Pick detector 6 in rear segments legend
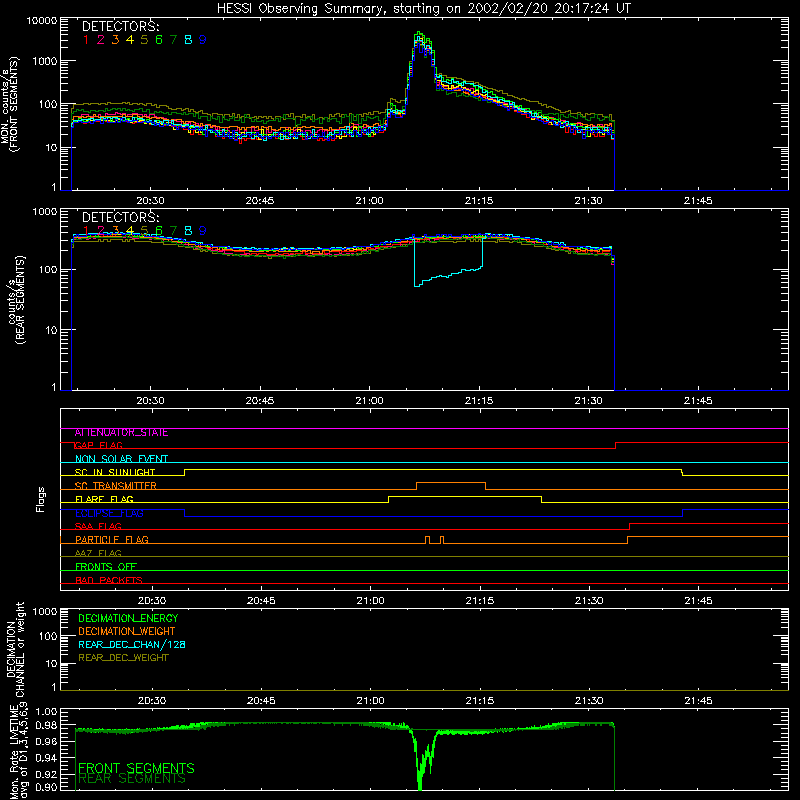This screenshot has width=800, height=800. click(x=159, y=231)
